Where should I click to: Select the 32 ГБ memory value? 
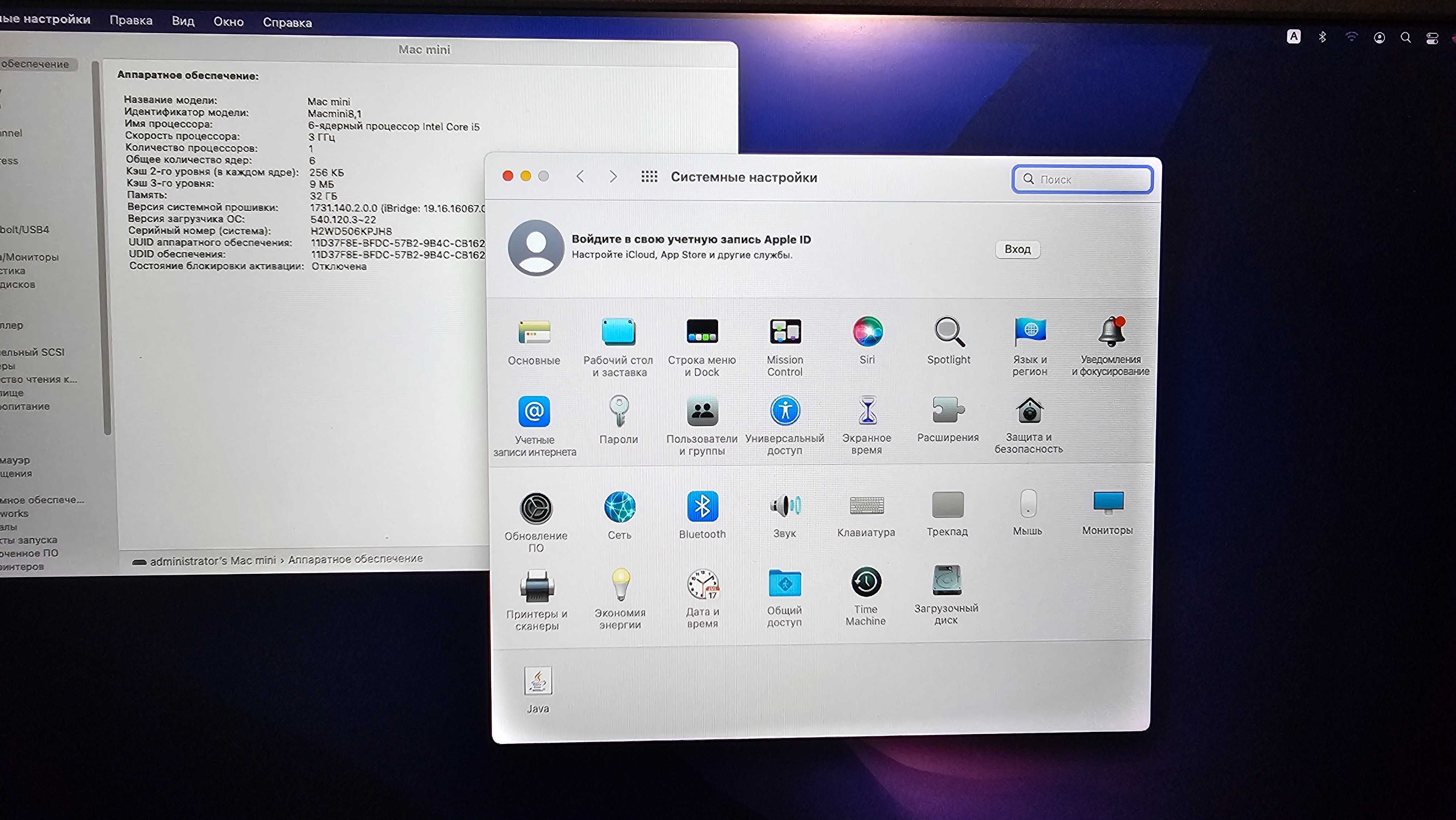[323, 196]
